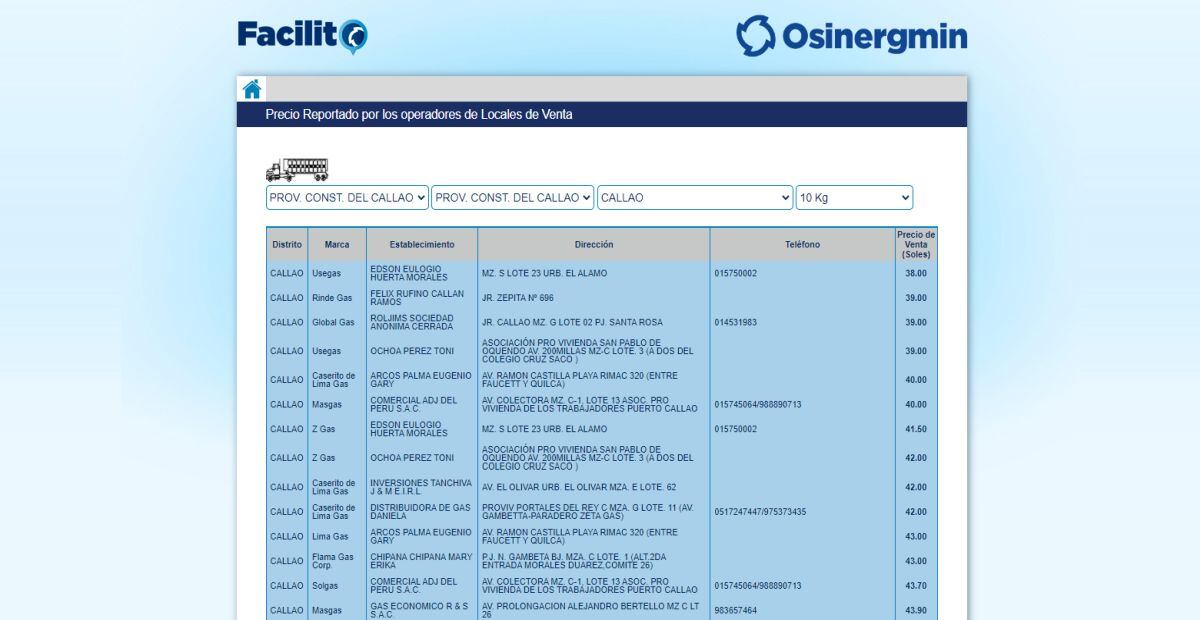Click the Precio Reportado title bar

pos(419,114)
